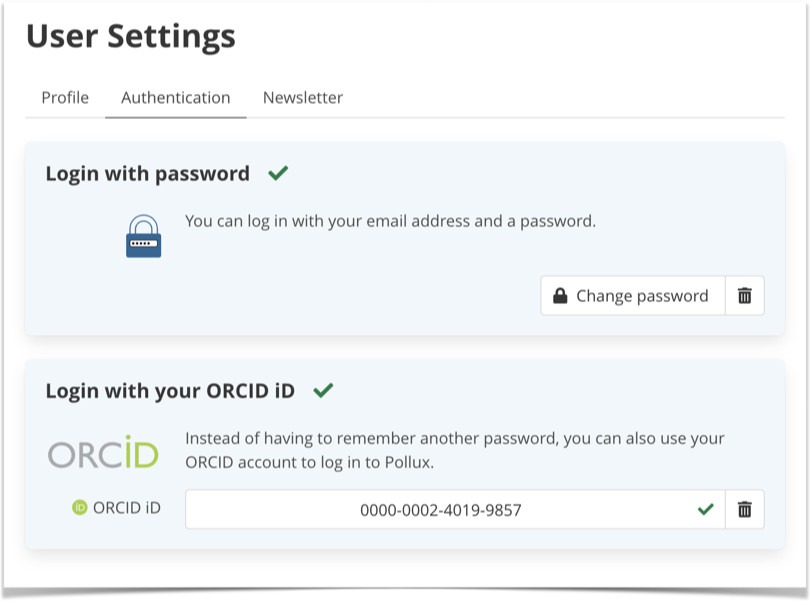The width and height of the screenshot is (810, 601).
Task: Select the Authentication tab
Action: (x=176, y=98)
